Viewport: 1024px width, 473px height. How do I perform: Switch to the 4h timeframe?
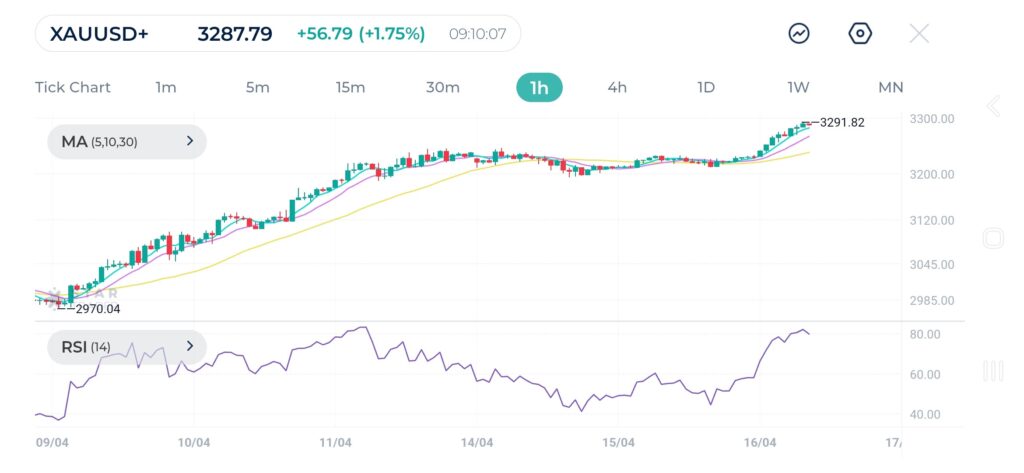click(x=617, y=87)
